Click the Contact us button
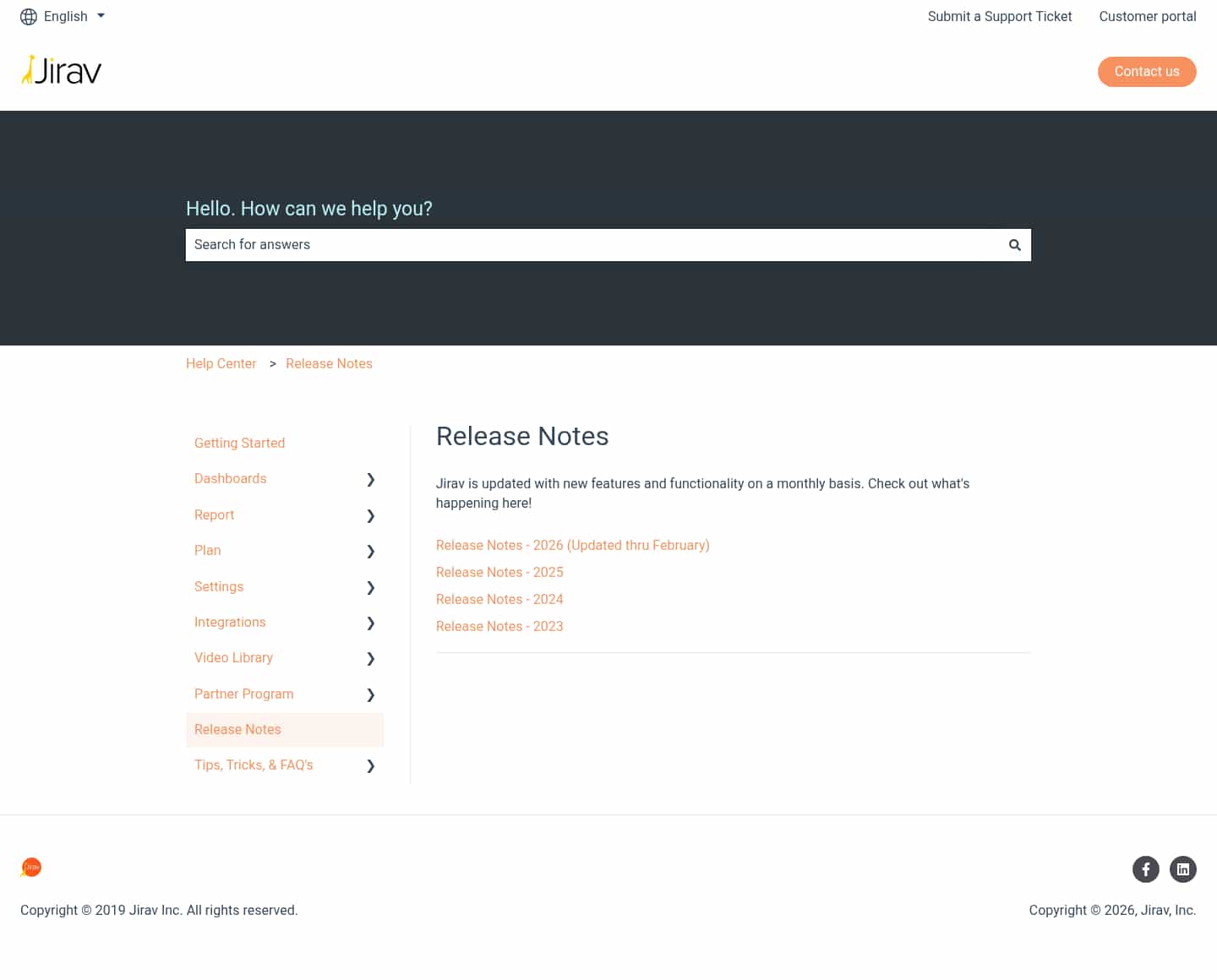The width and height of the screenshot is (1217, 980). pyautogui.click(x=1147, y=71)
